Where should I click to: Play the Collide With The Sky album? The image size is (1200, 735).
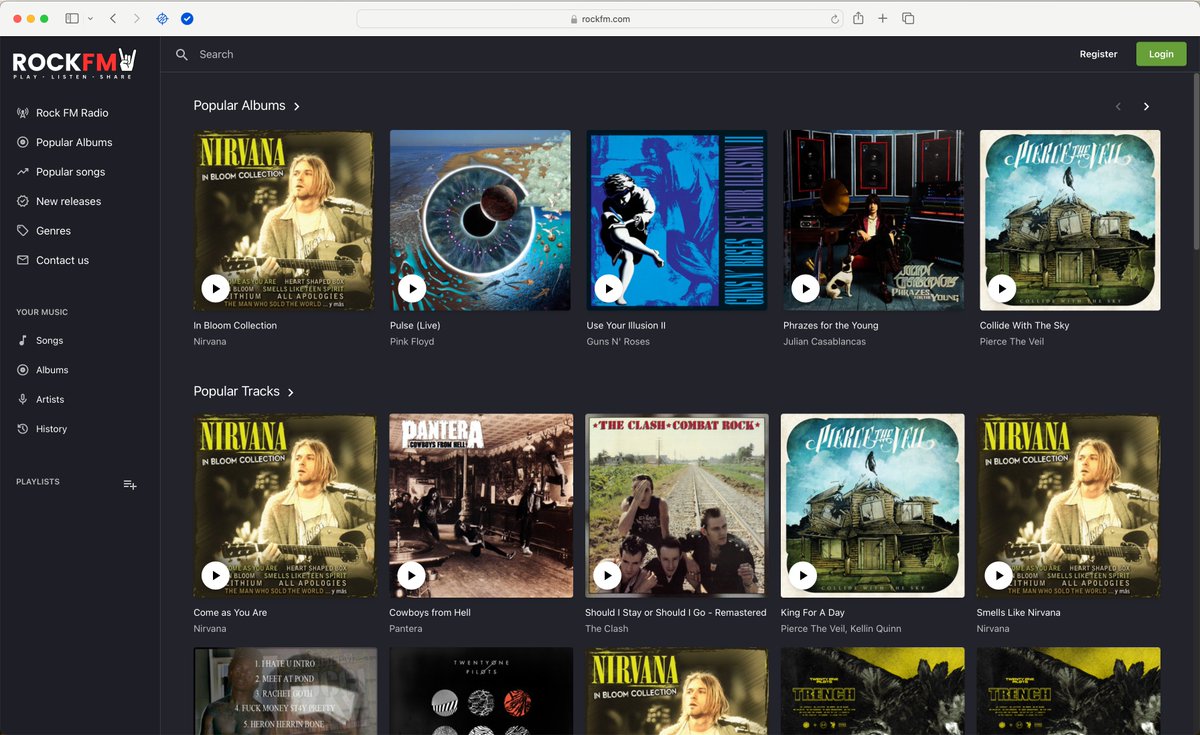(x=1001, y=288)
